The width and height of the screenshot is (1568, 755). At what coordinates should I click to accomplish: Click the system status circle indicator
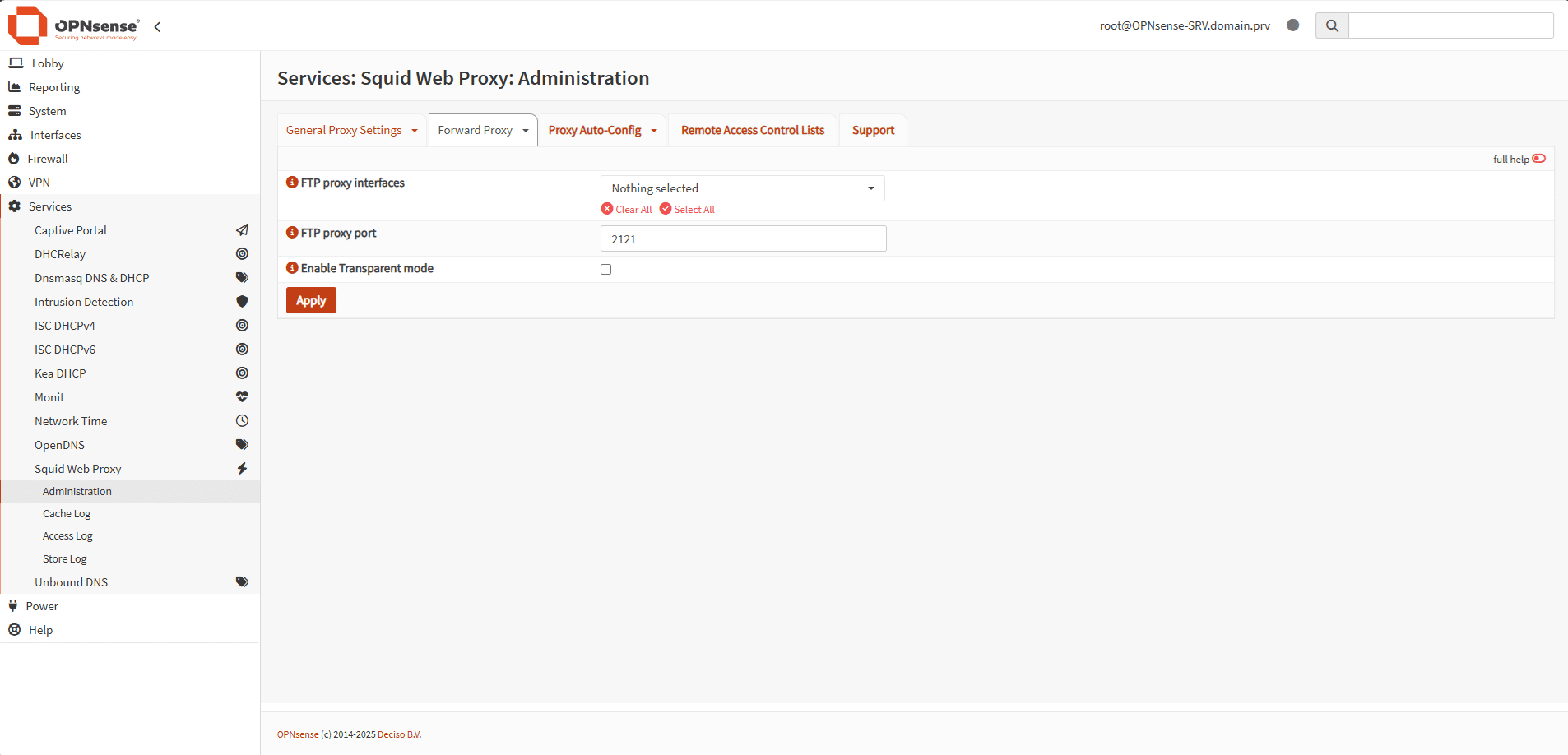point(1292,25)
